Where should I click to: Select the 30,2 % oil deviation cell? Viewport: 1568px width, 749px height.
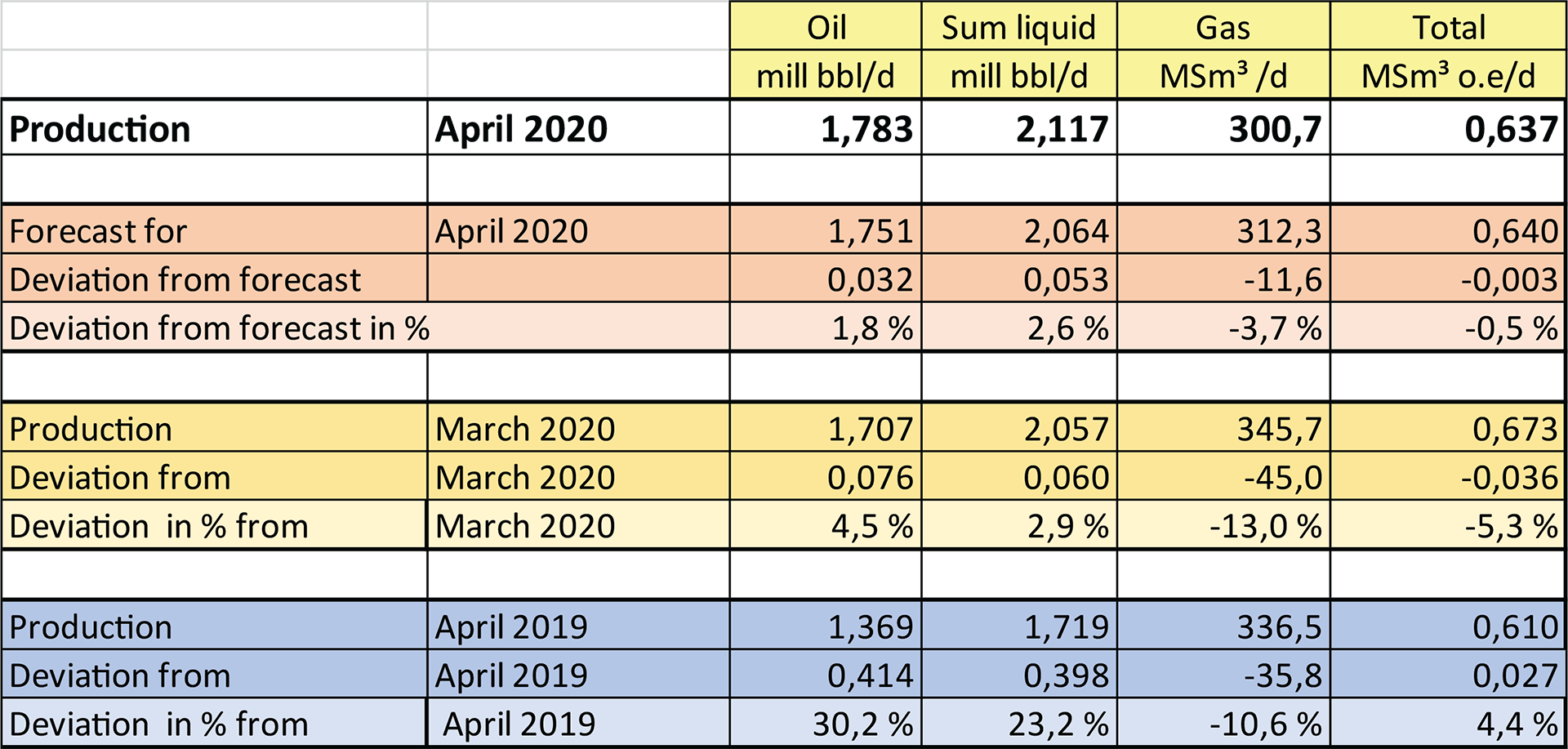(x=862, y=724)
